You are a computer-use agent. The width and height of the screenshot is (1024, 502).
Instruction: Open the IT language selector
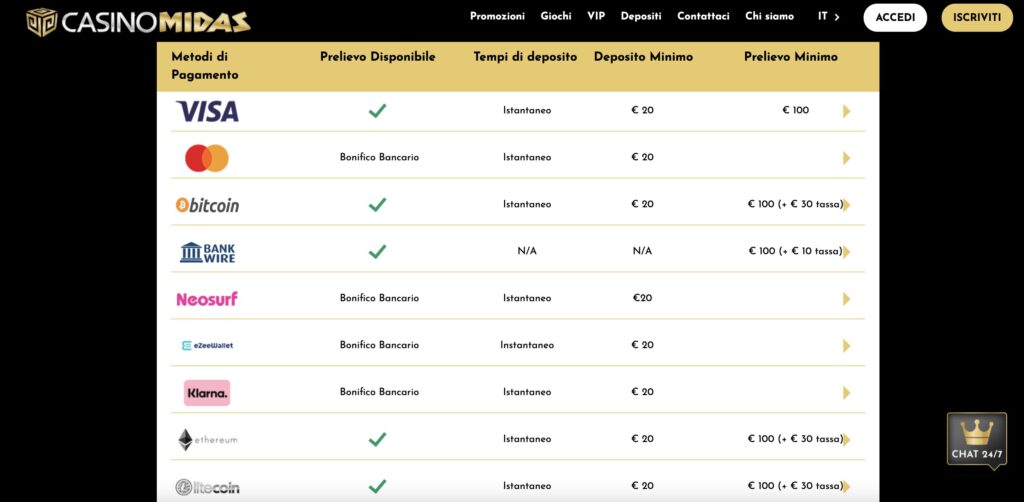(829, 16)
